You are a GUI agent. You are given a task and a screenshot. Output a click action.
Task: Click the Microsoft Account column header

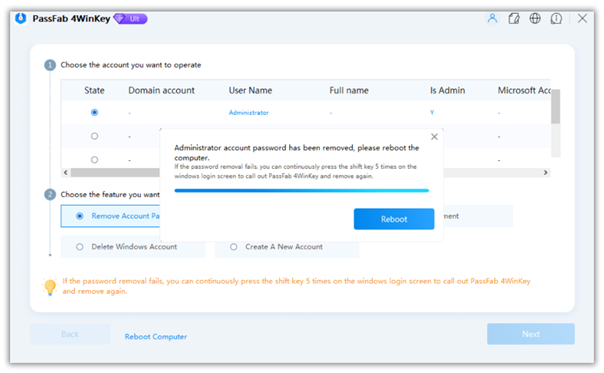pos(524,90)
